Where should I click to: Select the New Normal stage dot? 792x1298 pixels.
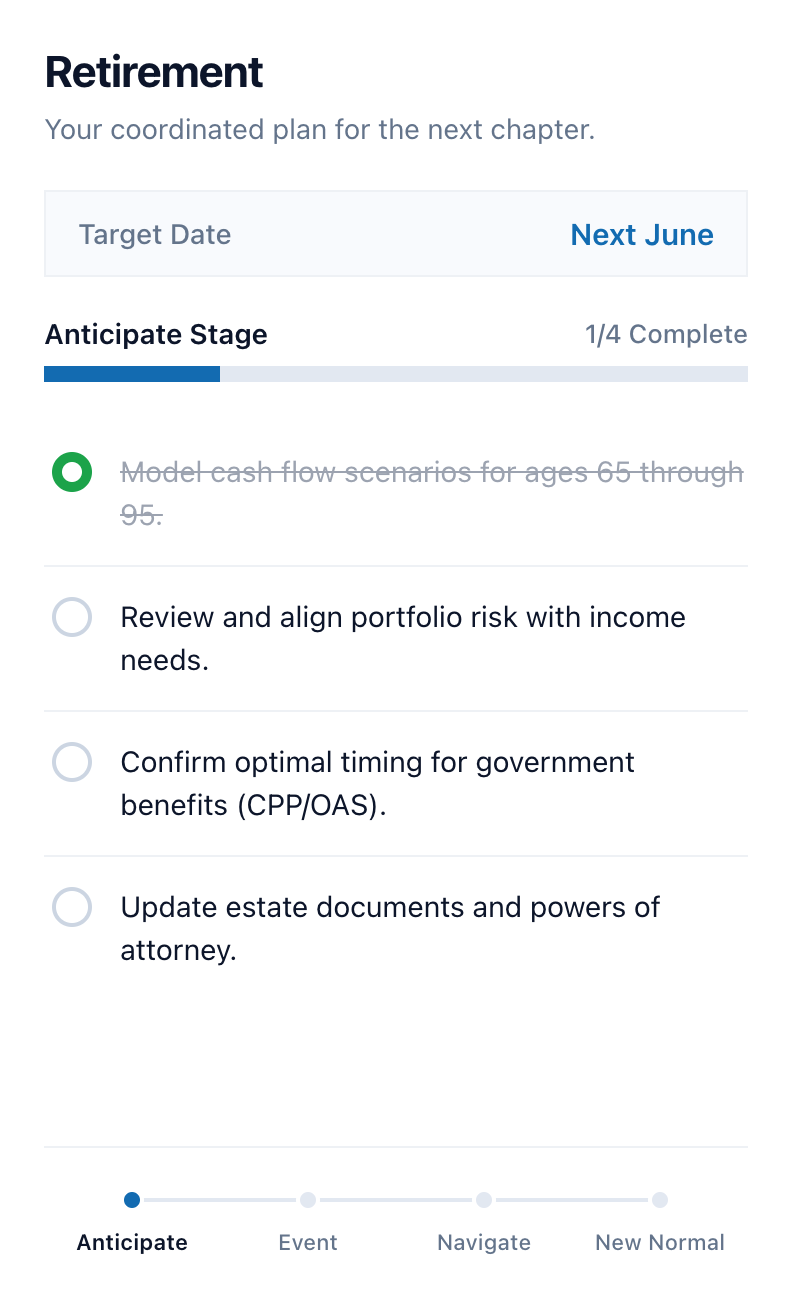pyautogui.click(x=660, y=1200)
